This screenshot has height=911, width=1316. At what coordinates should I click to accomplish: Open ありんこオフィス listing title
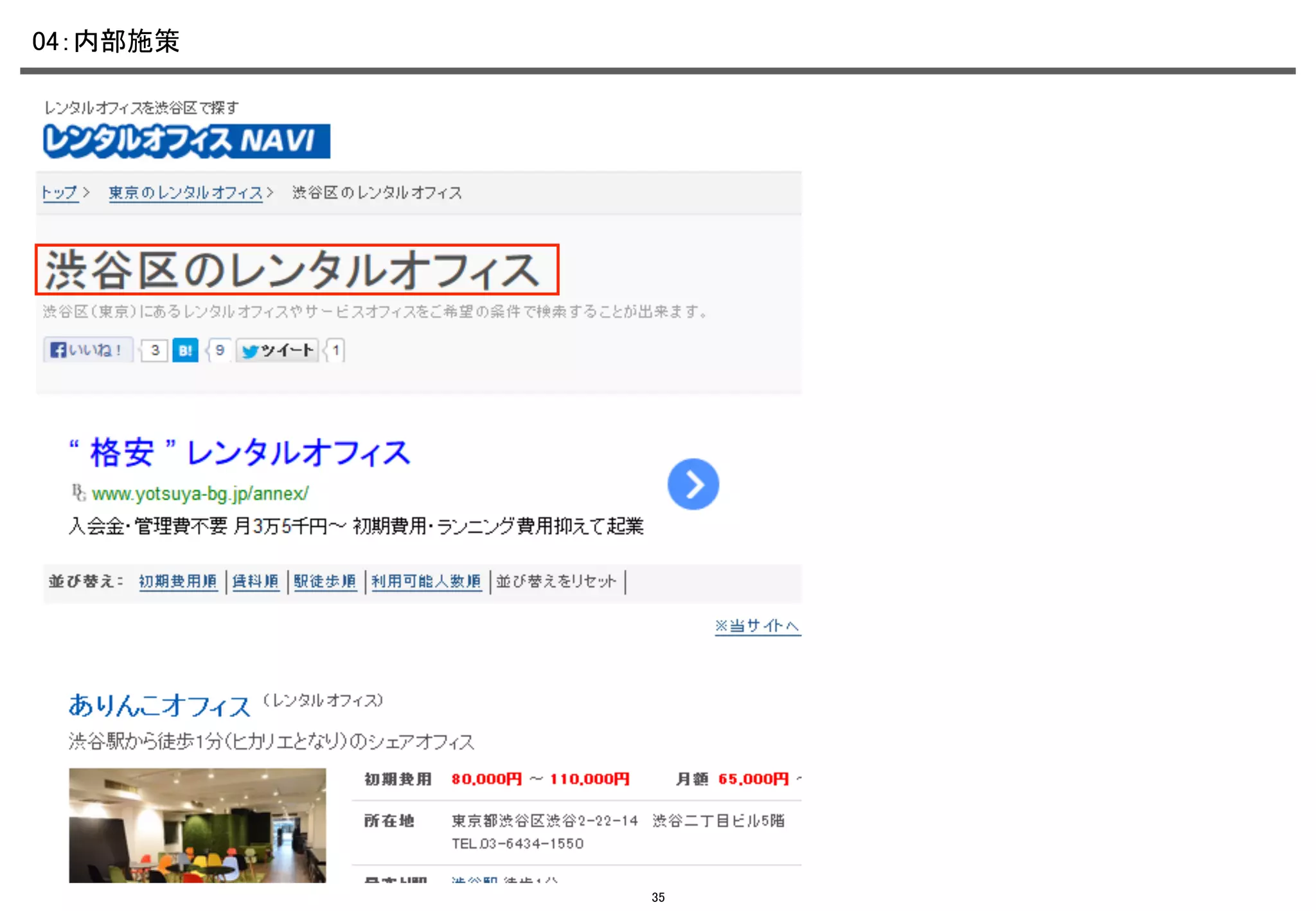pos(159,705)
